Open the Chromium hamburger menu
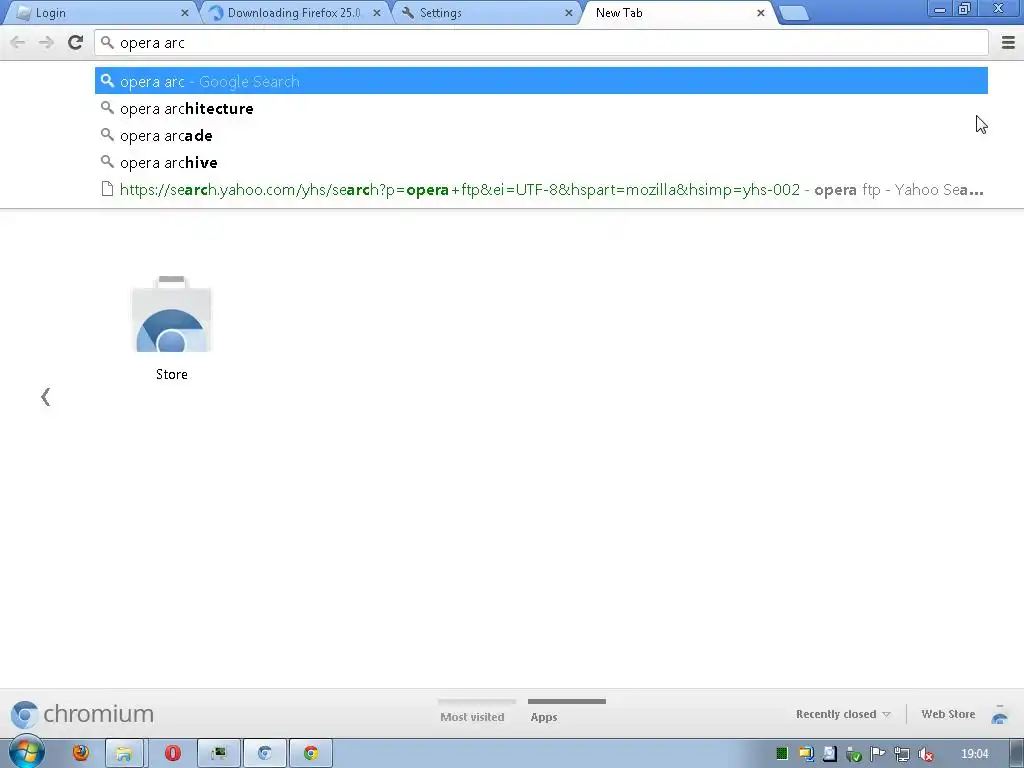Viewport: 1024px width, 768px height. tap(1008, 43)
